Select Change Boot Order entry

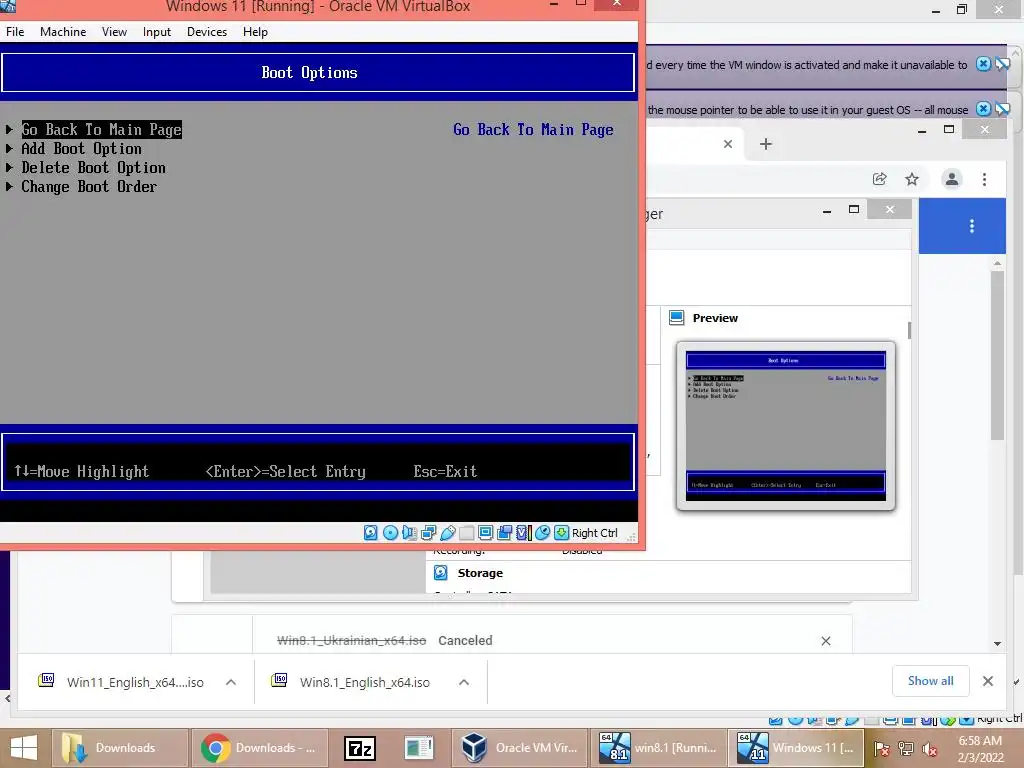coord(89,186)
